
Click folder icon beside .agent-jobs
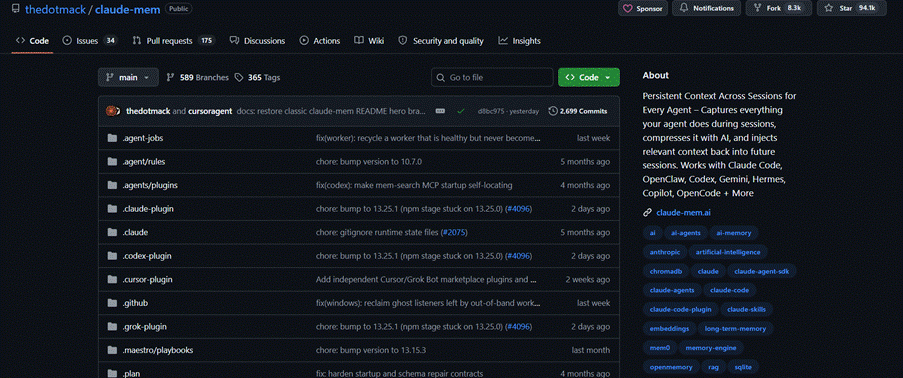click(112, 138)
